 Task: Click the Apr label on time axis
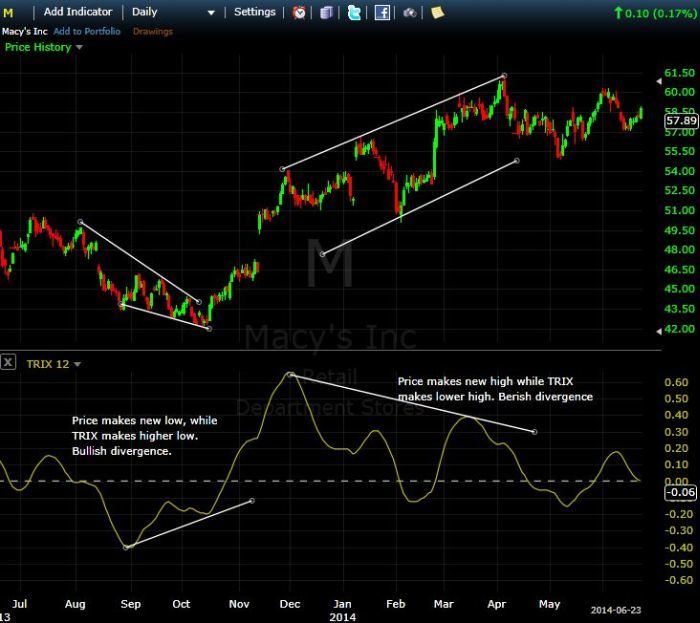[x=496, y=604]
